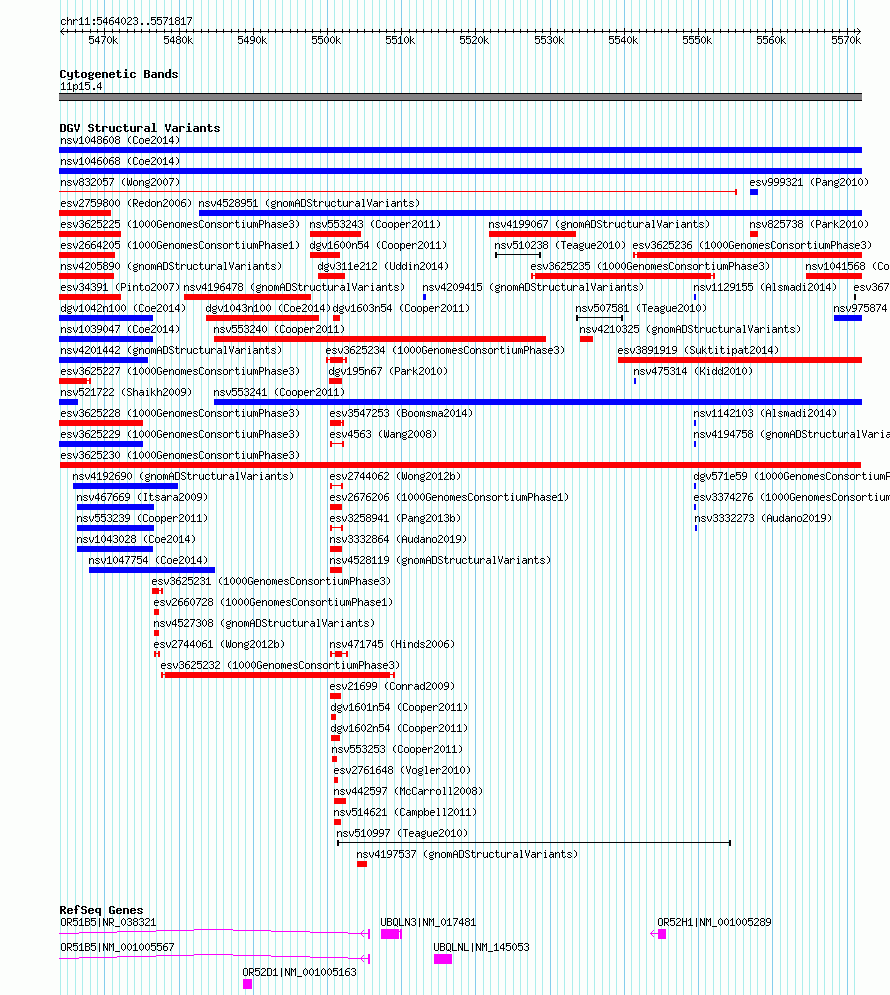Select the long red esv3625232 bar

click(278, 675)
